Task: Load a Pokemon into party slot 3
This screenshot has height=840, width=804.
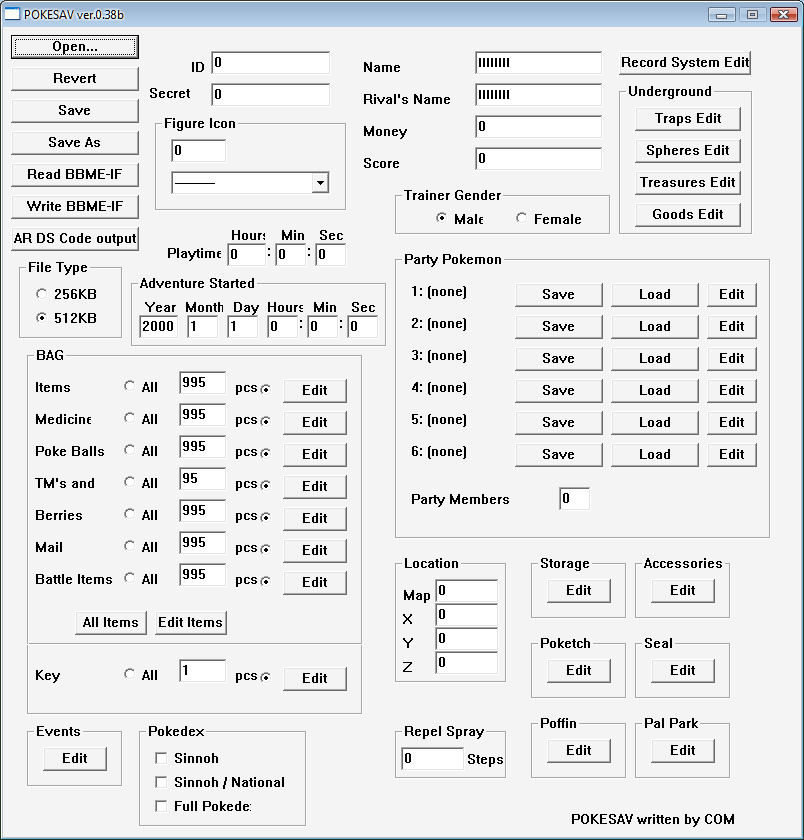Action: click(654, 358)
